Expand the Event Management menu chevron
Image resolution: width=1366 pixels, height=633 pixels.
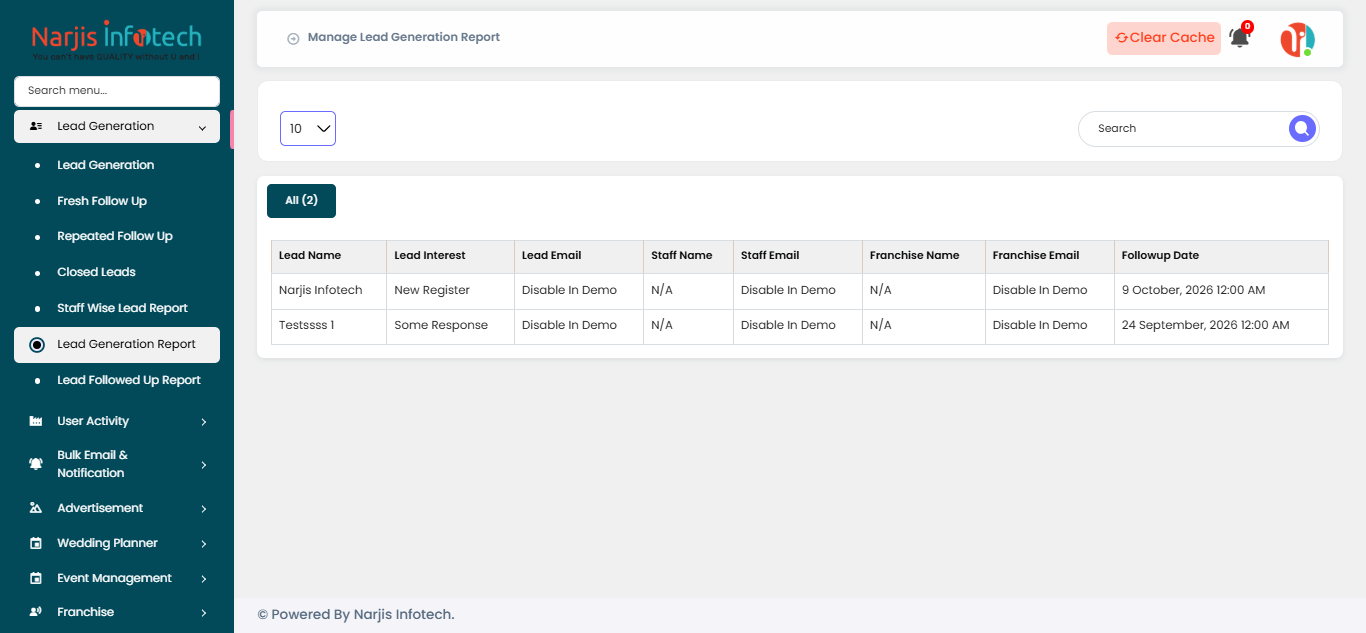click(x=203, y=579)
